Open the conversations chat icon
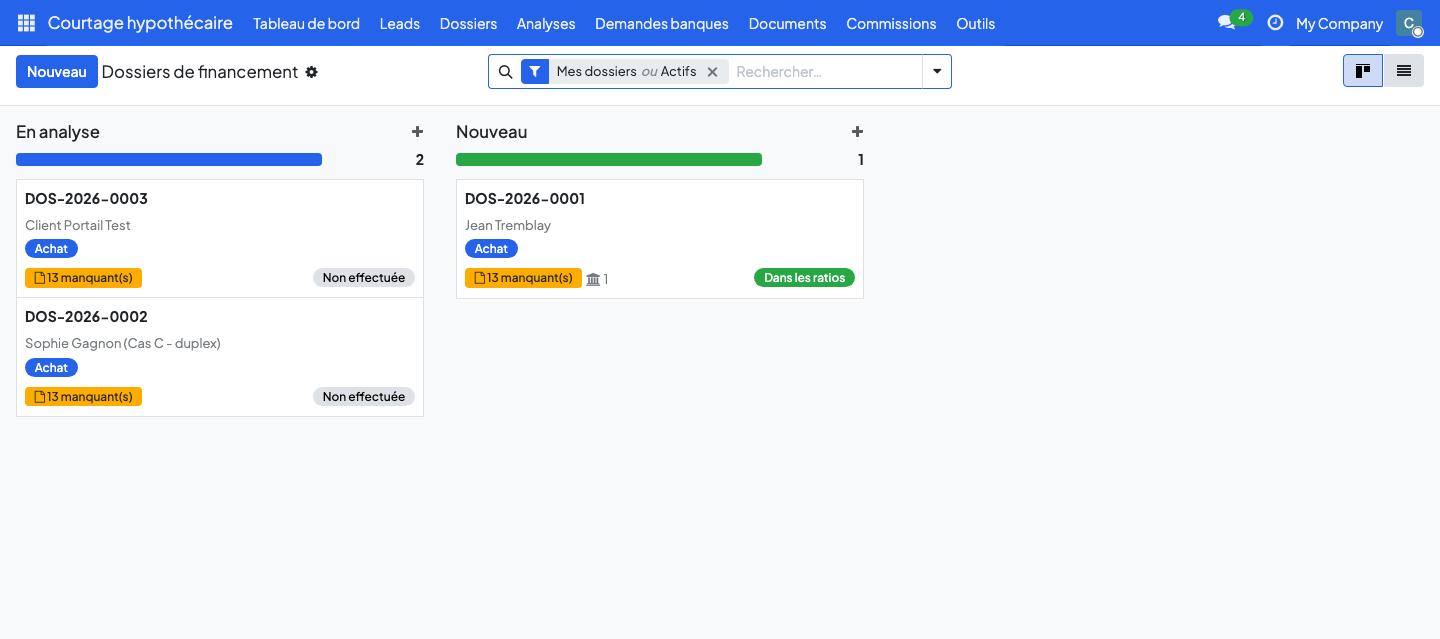 [1226, 23]
